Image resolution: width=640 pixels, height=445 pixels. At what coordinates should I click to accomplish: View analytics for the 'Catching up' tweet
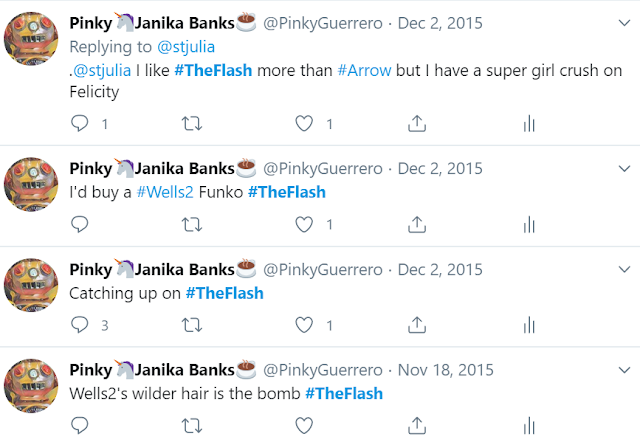click(x=529, y=325)
